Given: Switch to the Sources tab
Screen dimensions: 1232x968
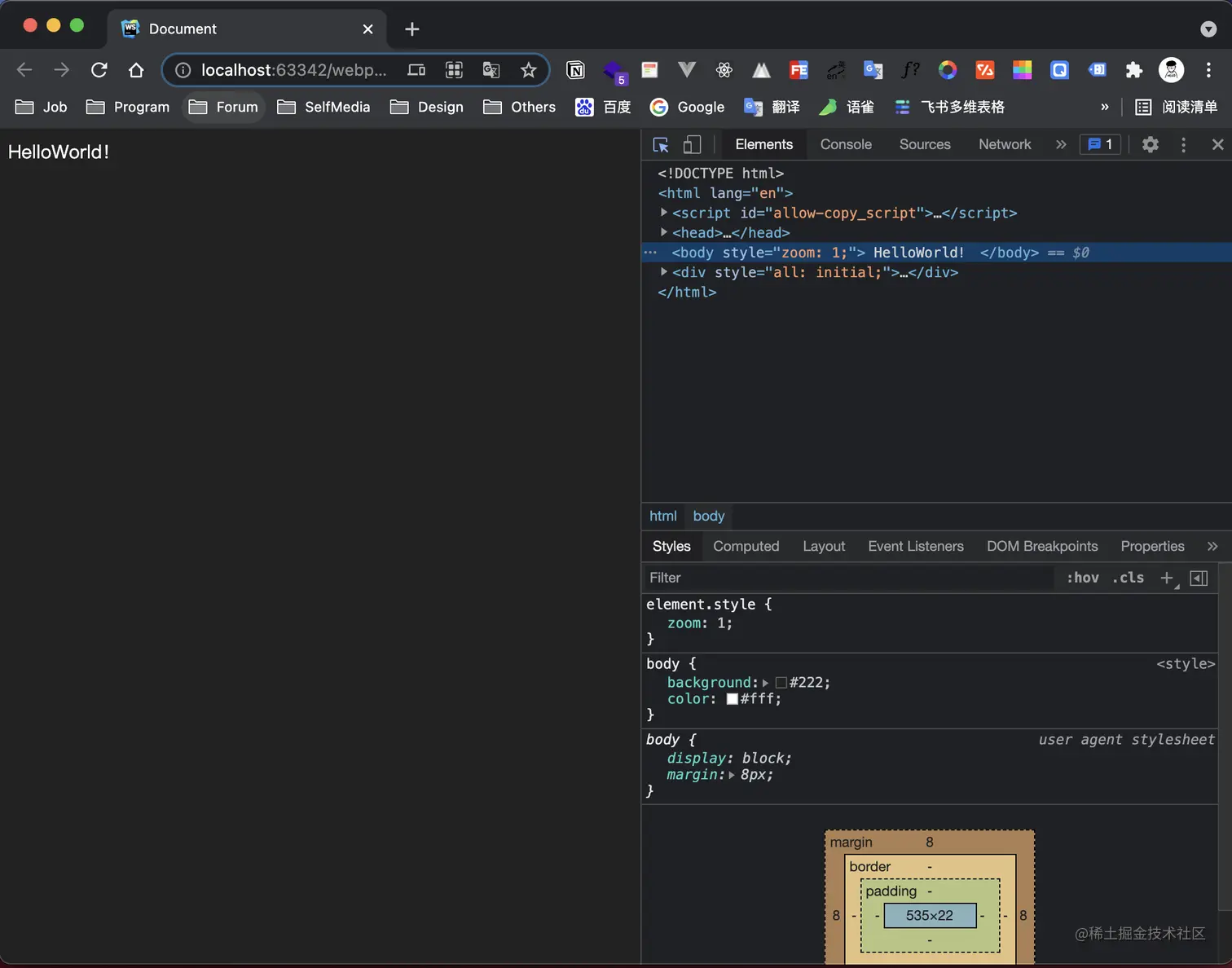Looking at the screenshot, I should (925, 144).
